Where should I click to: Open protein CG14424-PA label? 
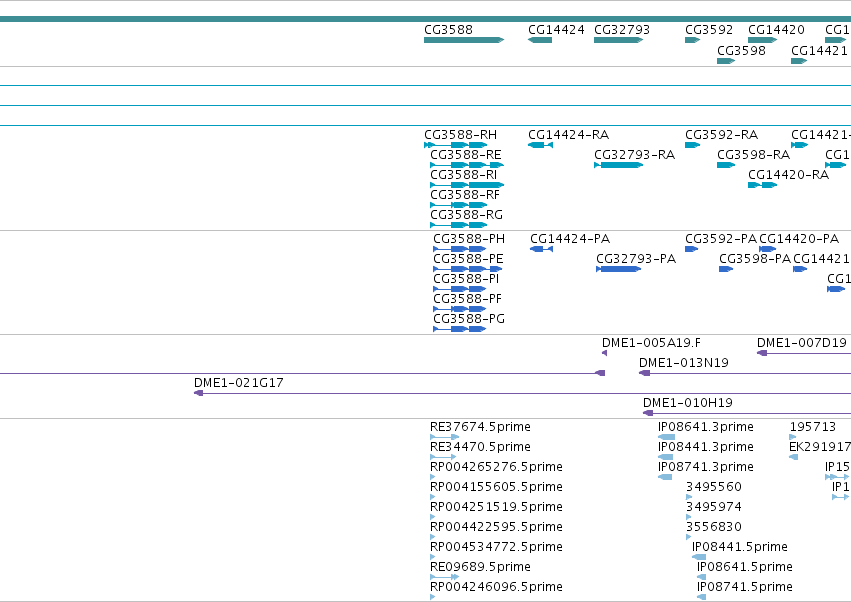tap(570, 239)
